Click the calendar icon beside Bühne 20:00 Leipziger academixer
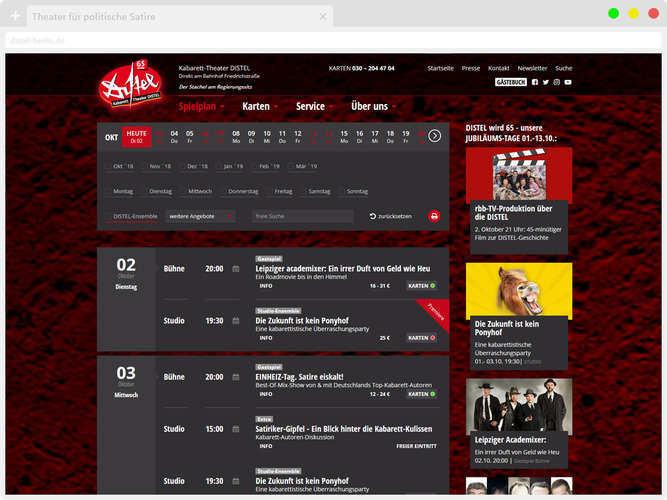Image resolution: width=667 pixels, height=500 pixels. pyautogui.click(x=236, y=268)
